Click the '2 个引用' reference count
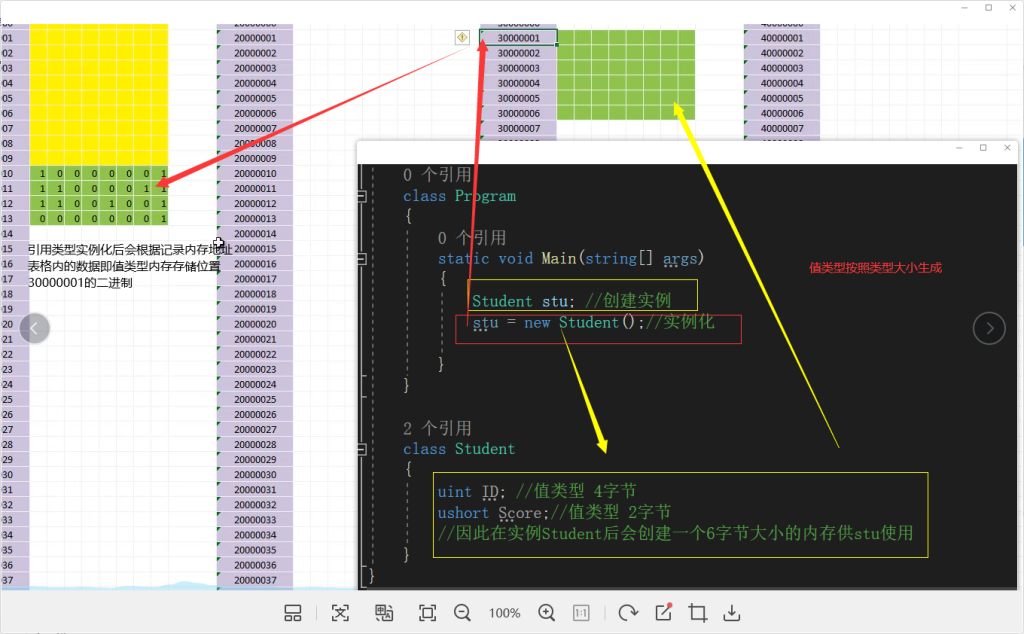This screenshot has height=634, width=1024. 437,428
